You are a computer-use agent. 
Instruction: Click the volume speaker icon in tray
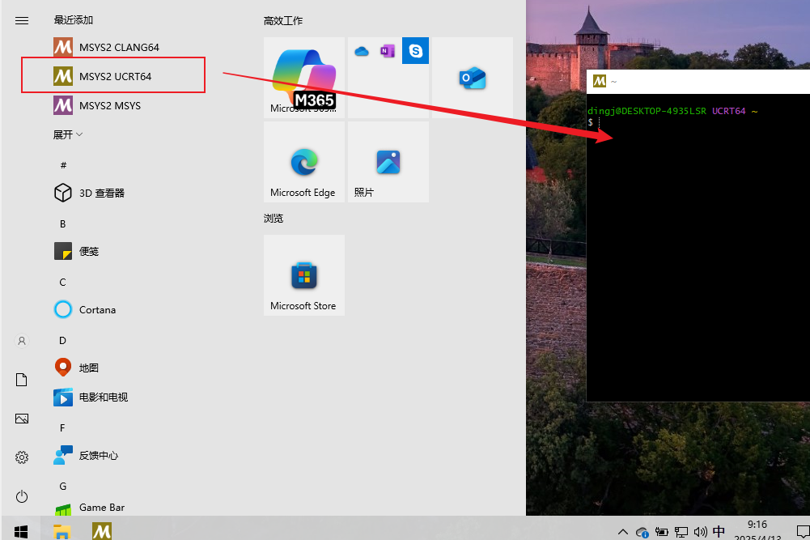700,532
